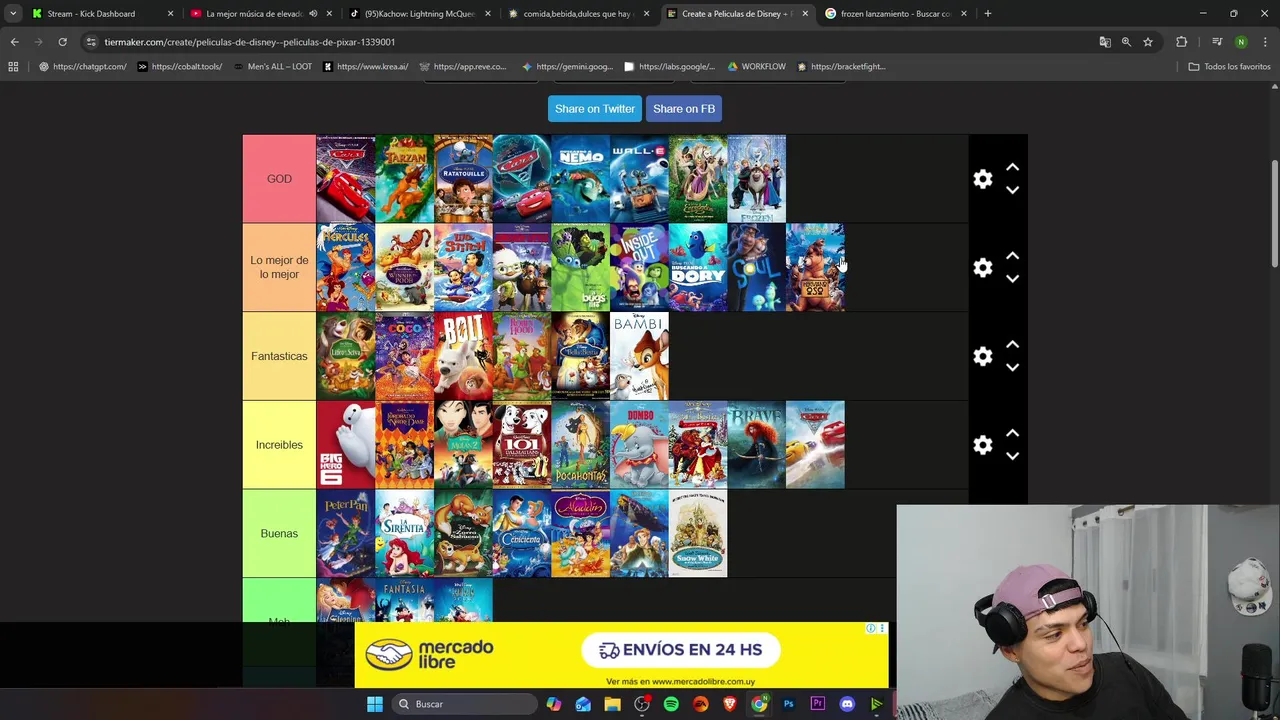The width and height of the screenshot is (1280, 720).
Task: Open the browser extensions puzzle icon
Action: [x=1181, y=42]
